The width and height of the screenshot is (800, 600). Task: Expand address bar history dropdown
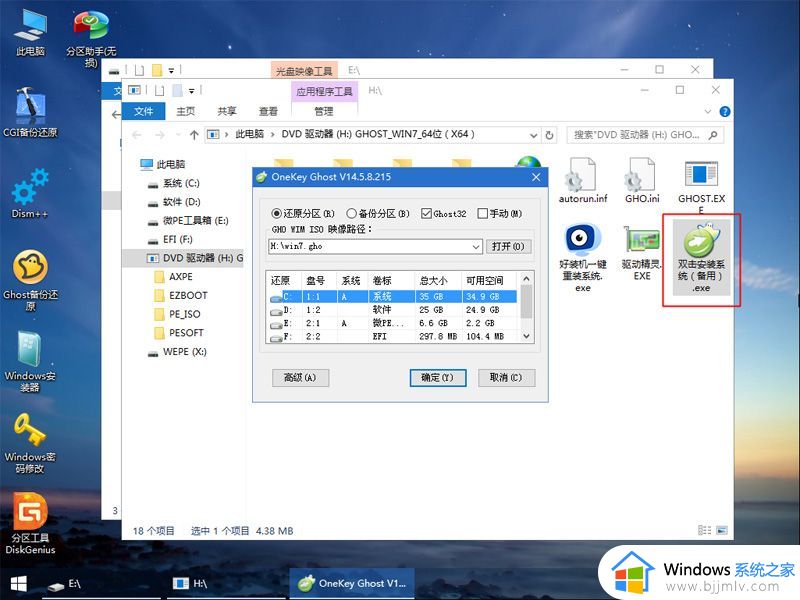pyautogui.click(x=534, y=135)
